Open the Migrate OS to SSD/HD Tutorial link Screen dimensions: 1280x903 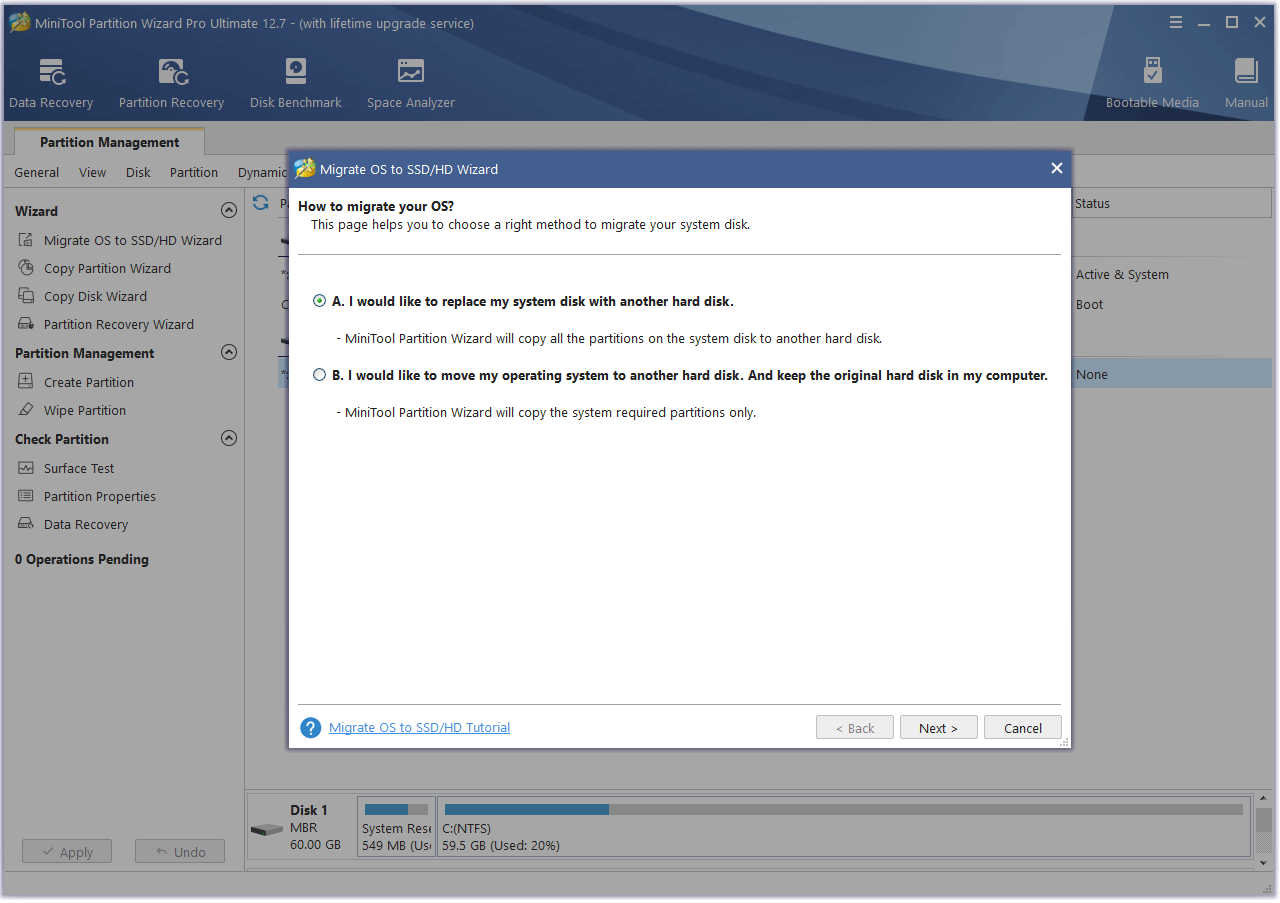(419, 727)
